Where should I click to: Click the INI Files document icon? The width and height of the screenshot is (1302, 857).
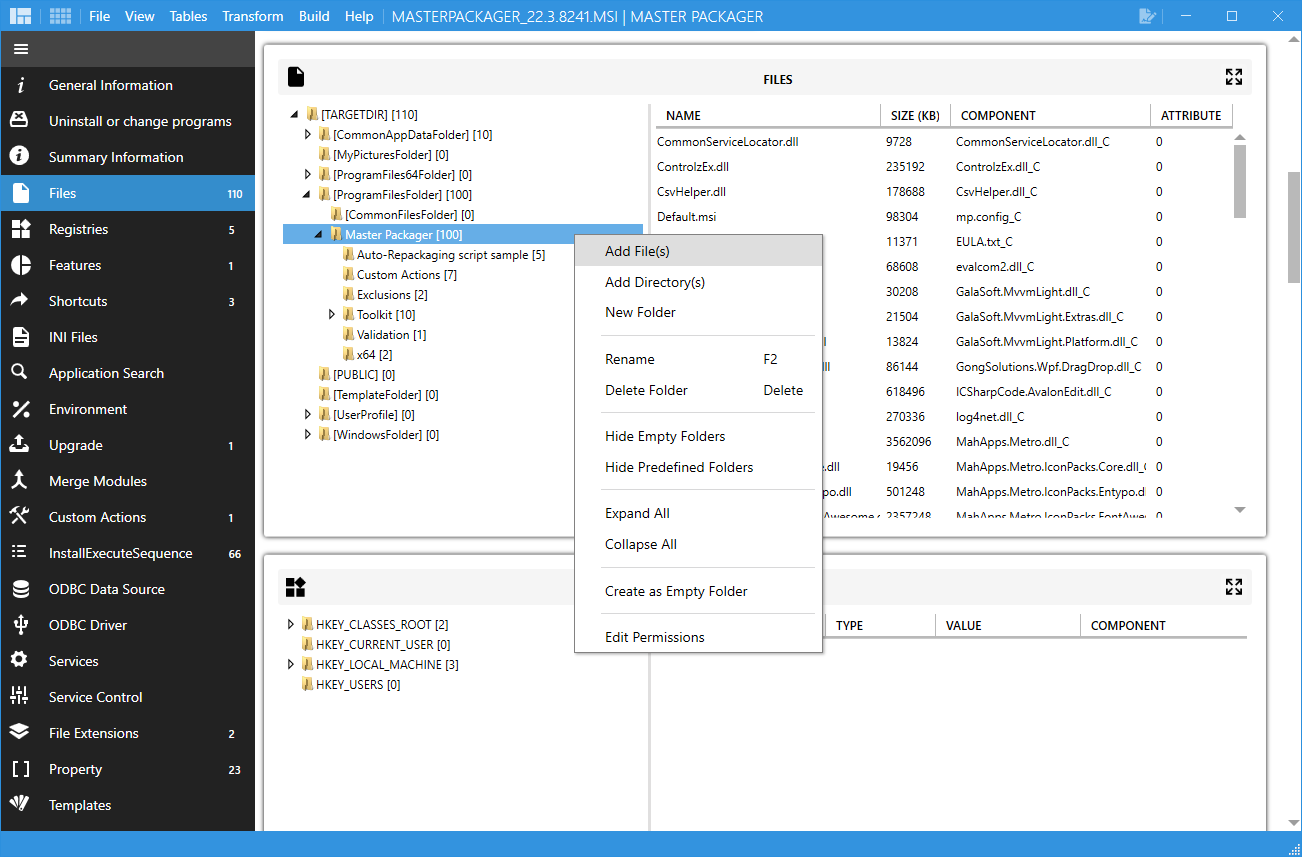pyautogui.click(x=20, y=337)
